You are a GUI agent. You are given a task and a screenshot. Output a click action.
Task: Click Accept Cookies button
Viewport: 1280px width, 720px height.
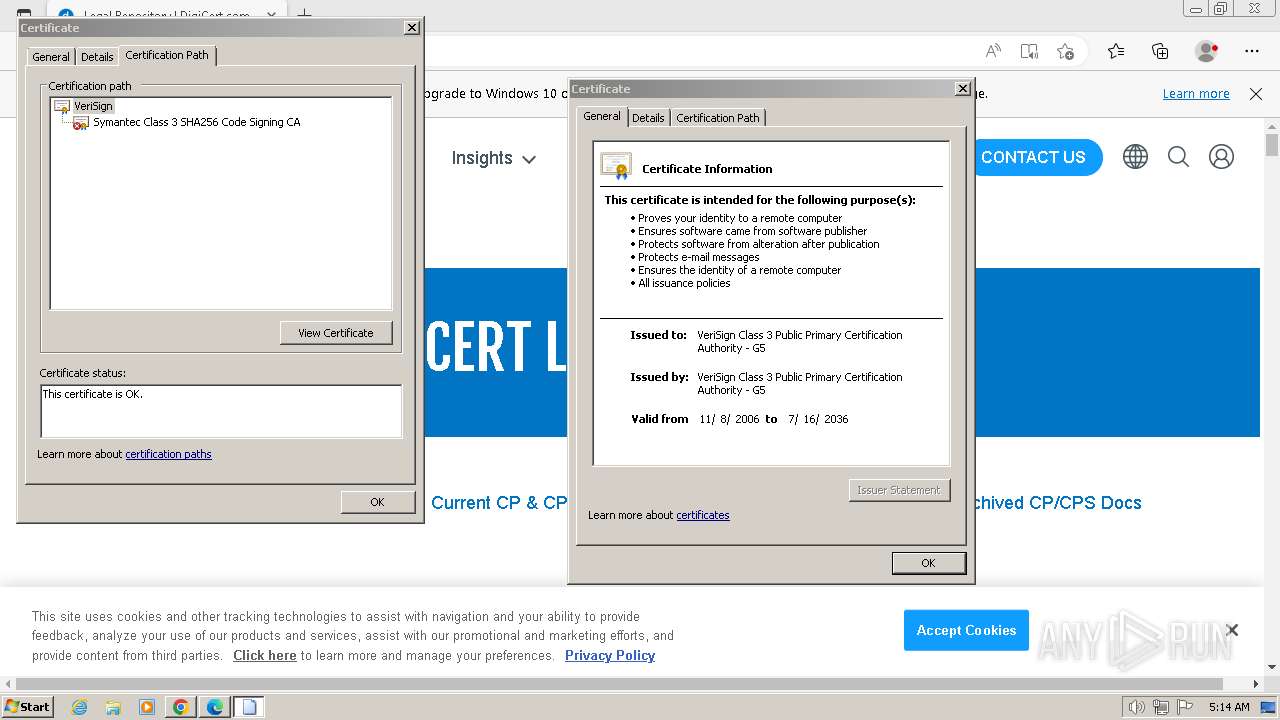pyautogui.click(x=966, y=630)
